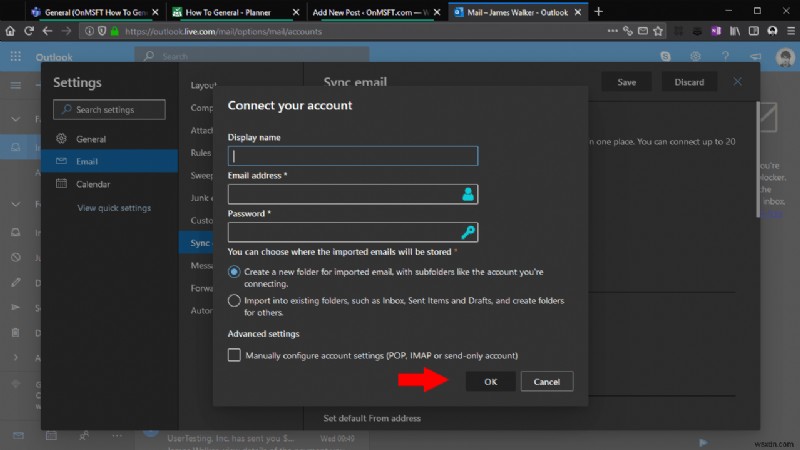Open the Outlook app launcher grid
800x450 pixels.
(x=16, y=56)
